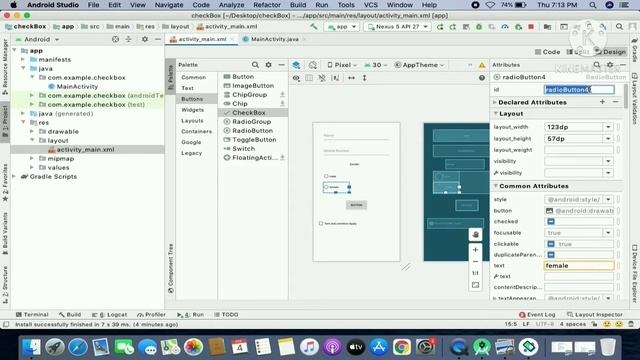Screen dimensions: 640x360
Task: Open the Terminal tool window
Action: point(32,315)
